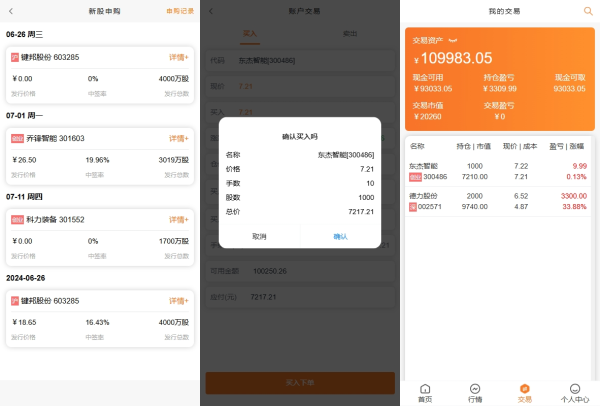The image size is (600, 406).
Task: Click the 现价 | 成本 column header
Action: click(x=520, y=146)
